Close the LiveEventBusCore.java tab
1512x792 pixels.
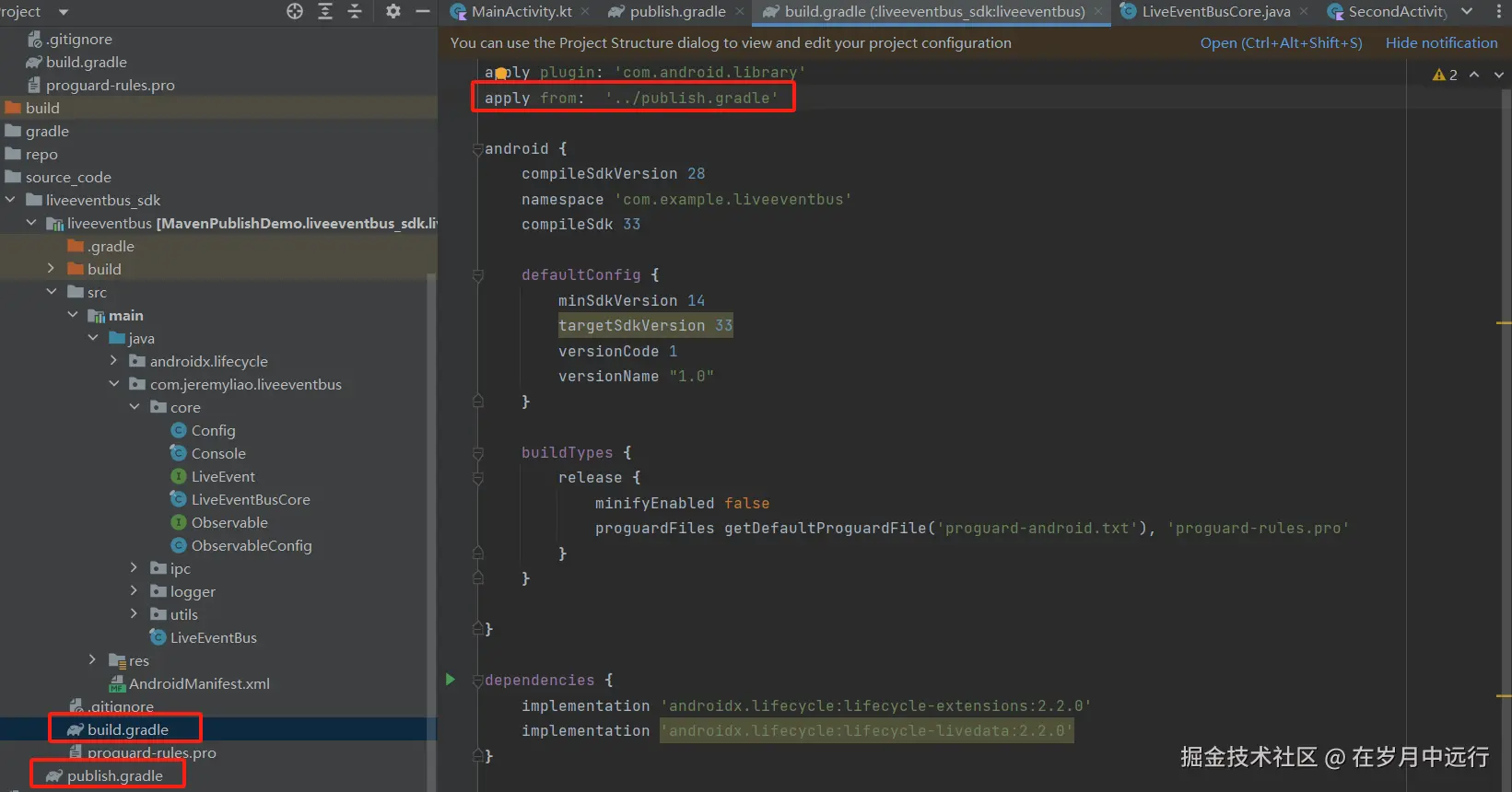click(x=1304, y=12)
